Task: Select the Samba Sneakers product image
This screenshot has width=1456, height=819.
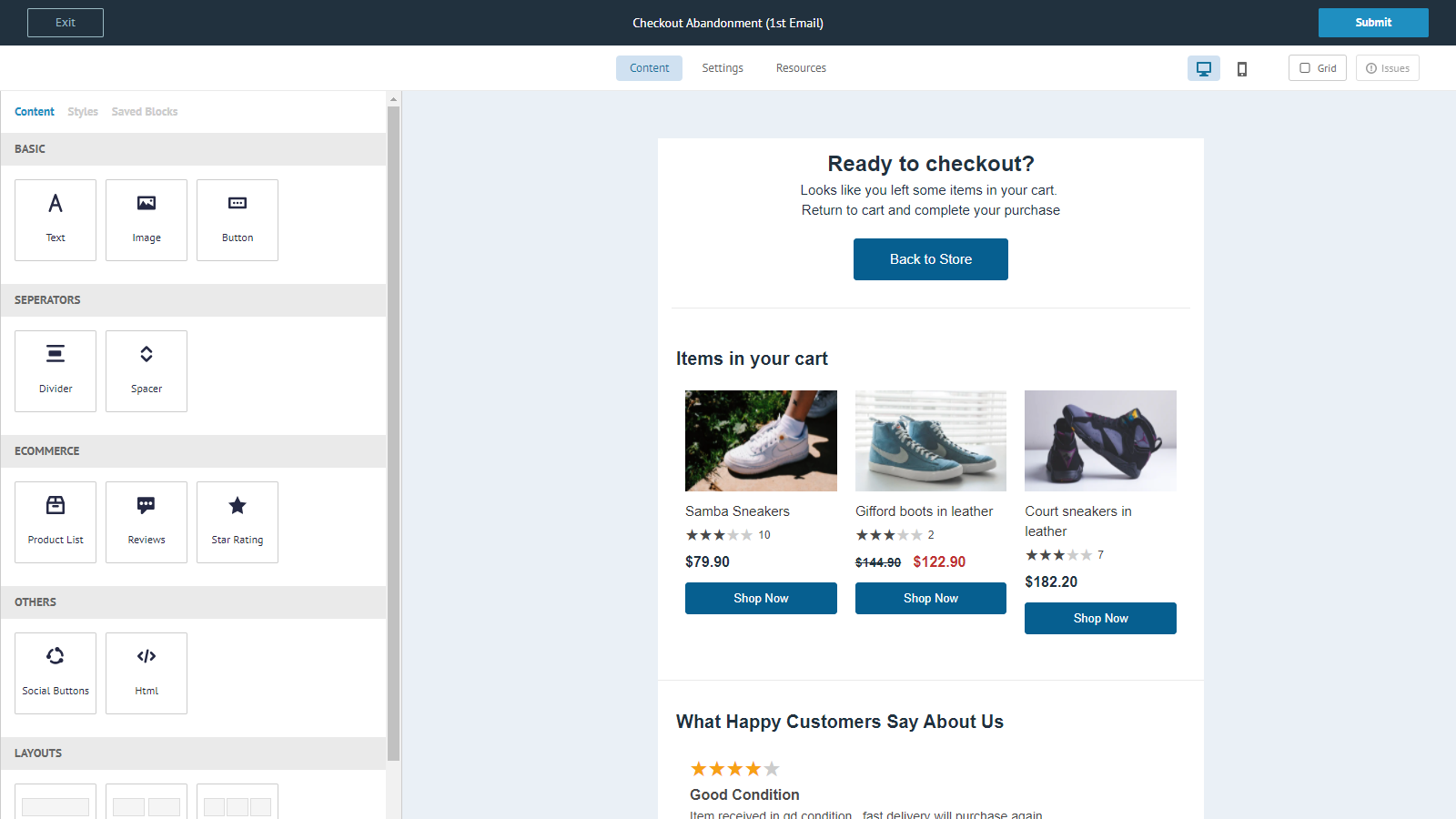Action: pos(761,441)
